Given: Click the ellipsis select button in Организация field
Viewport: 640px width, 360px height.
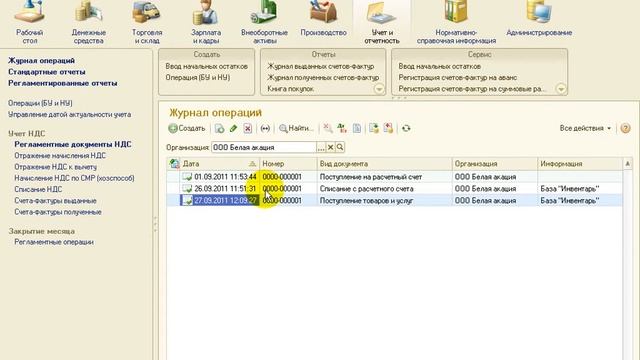Looking at the screenshot, I should coord(321,147).
